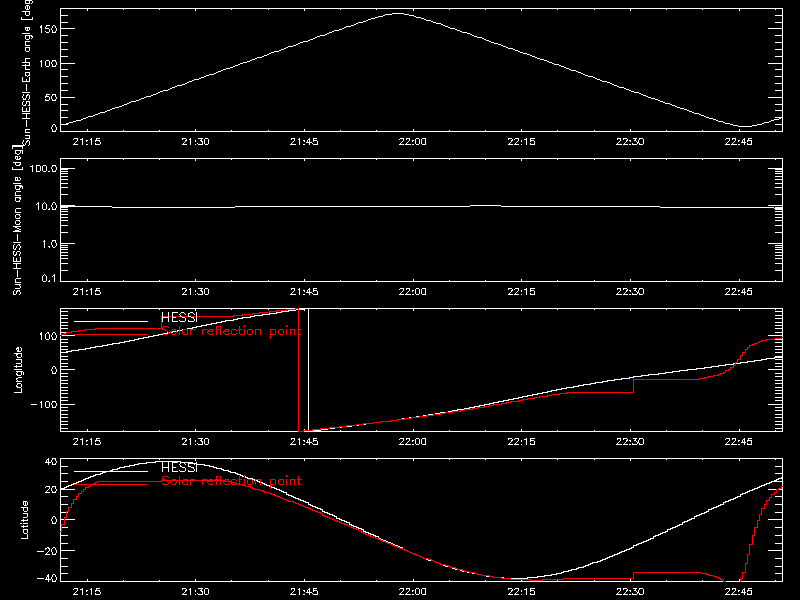Click 22:15 time label under Earth angle plot
Viewport: 800px width, 600px height.
click(x=521, y=141)
